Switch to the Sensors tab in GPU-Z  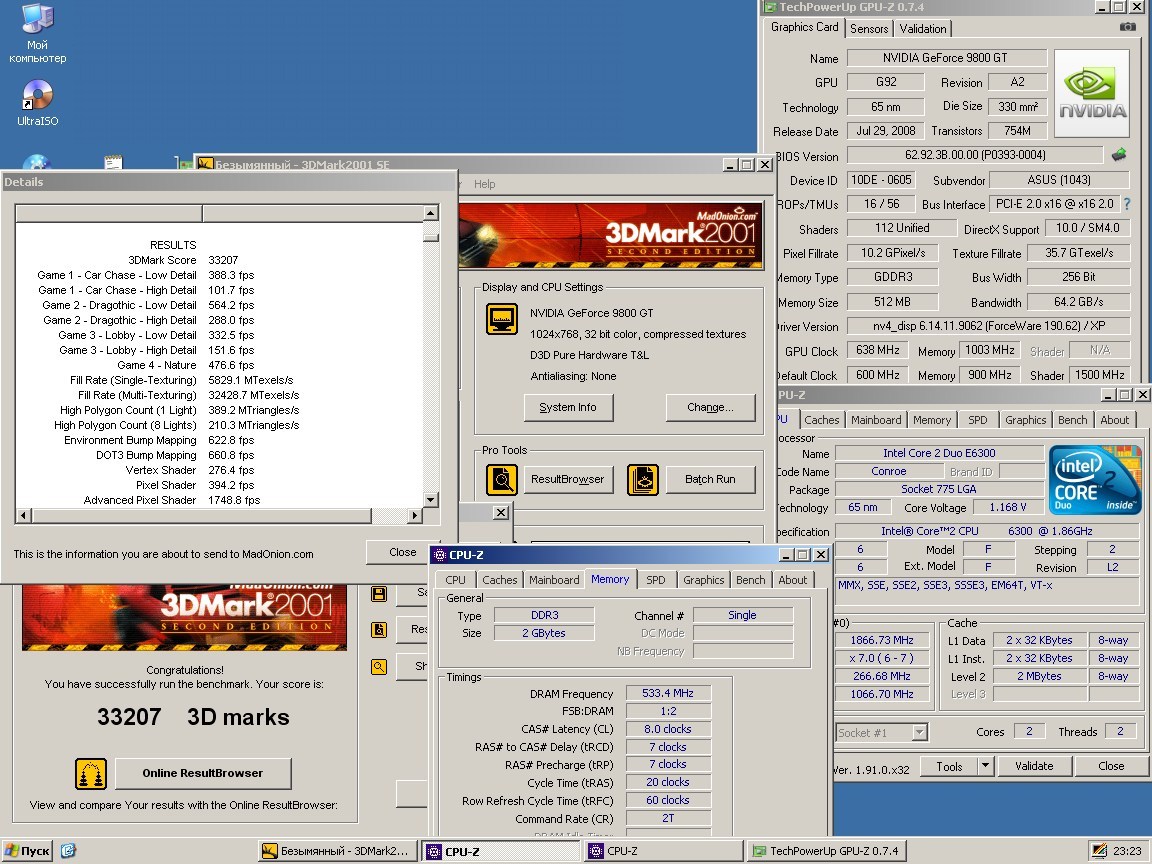point(869,29)
